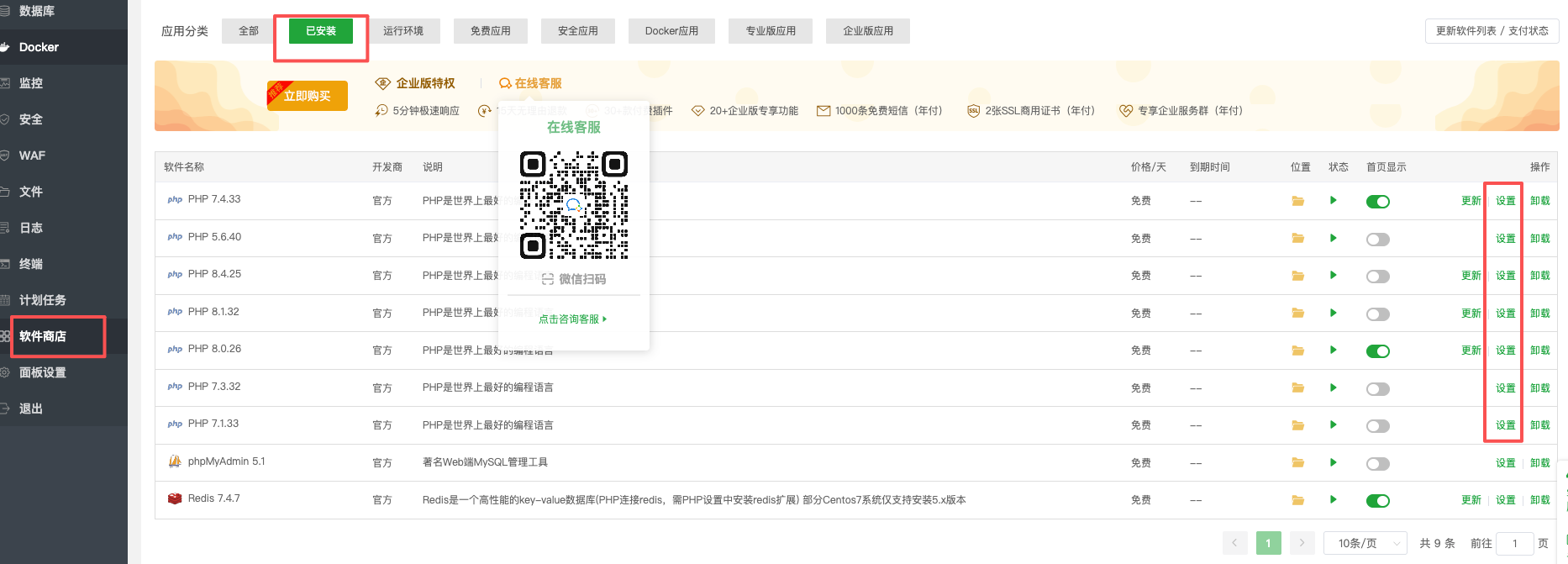Viewport: 1568px width, 564px height.
Task: Toggle homepage display for PHP 5.6.40
Action: pos(1378,240)
